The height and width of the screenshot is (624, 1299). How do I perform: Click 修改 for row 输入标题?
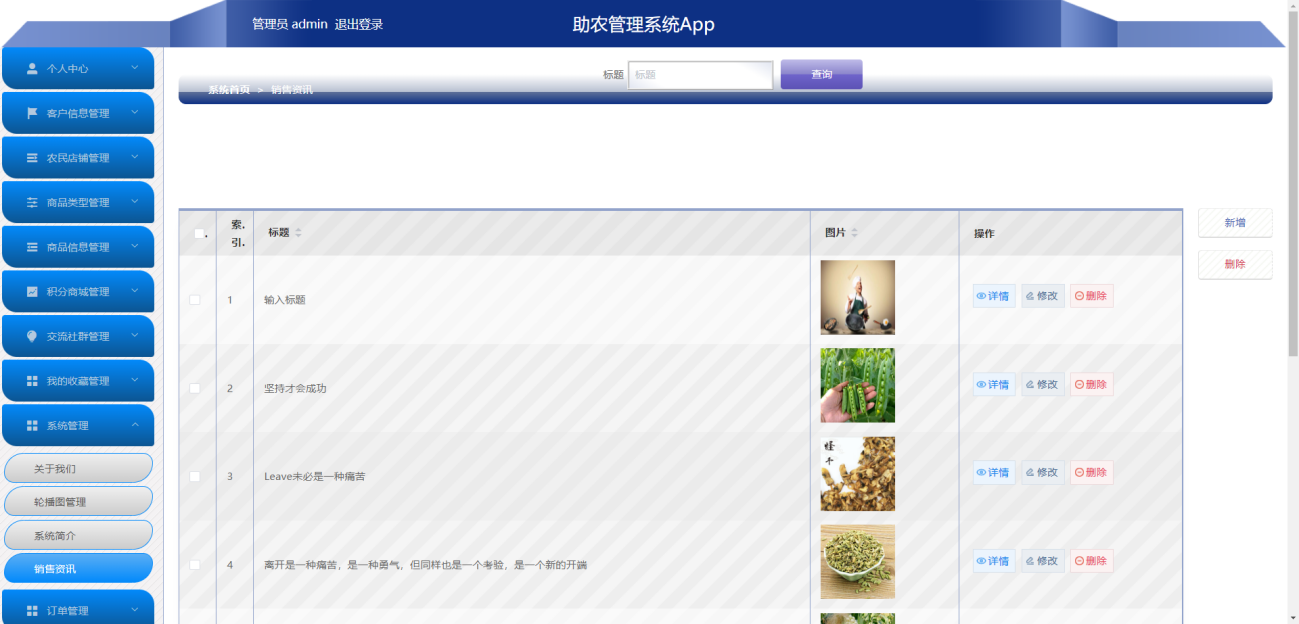1043,296
